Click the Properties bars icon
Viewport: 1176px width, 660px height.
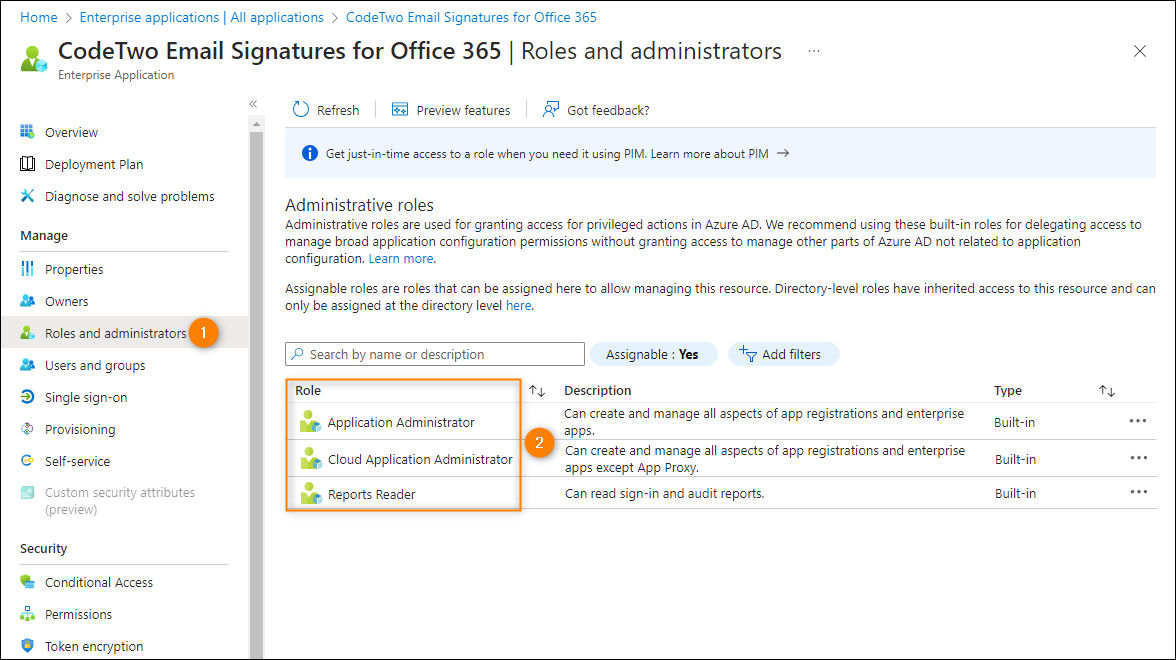(27, 268)
